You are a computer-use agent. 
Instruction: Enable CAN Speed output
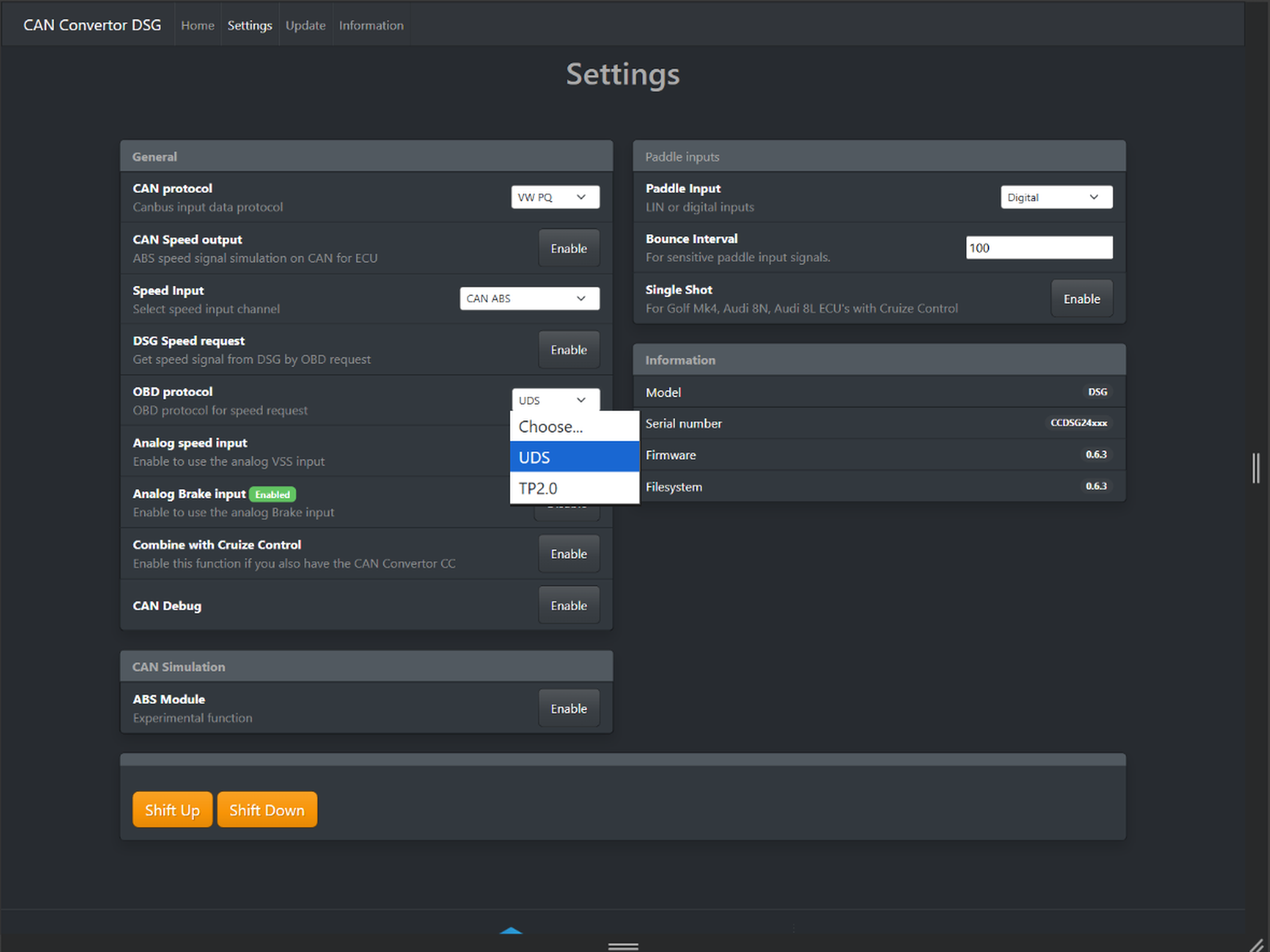569,248
